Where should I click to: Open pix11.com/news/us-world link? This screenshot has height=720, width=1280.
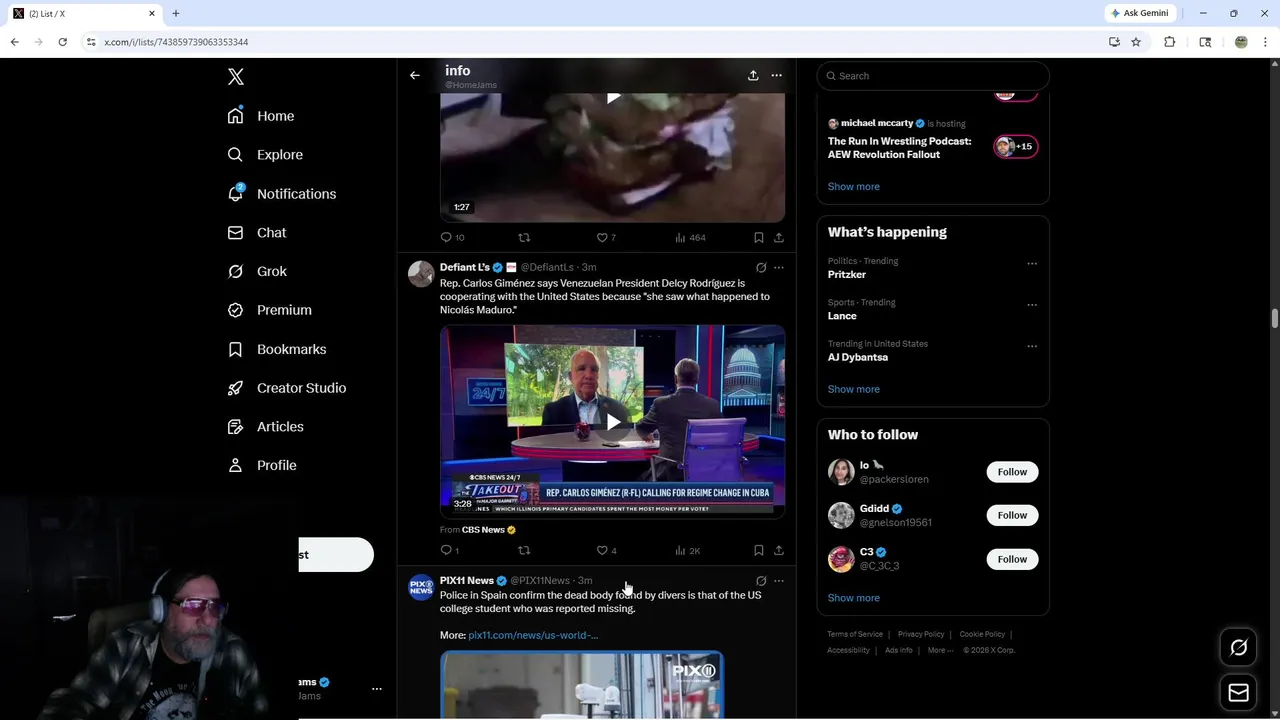click(533, 635)
